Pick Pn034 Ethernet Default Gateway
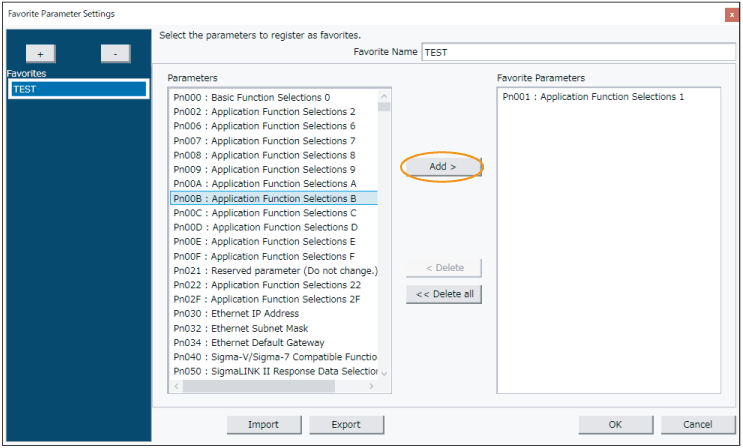The image size is (743, 448). [x=248, y=342]
